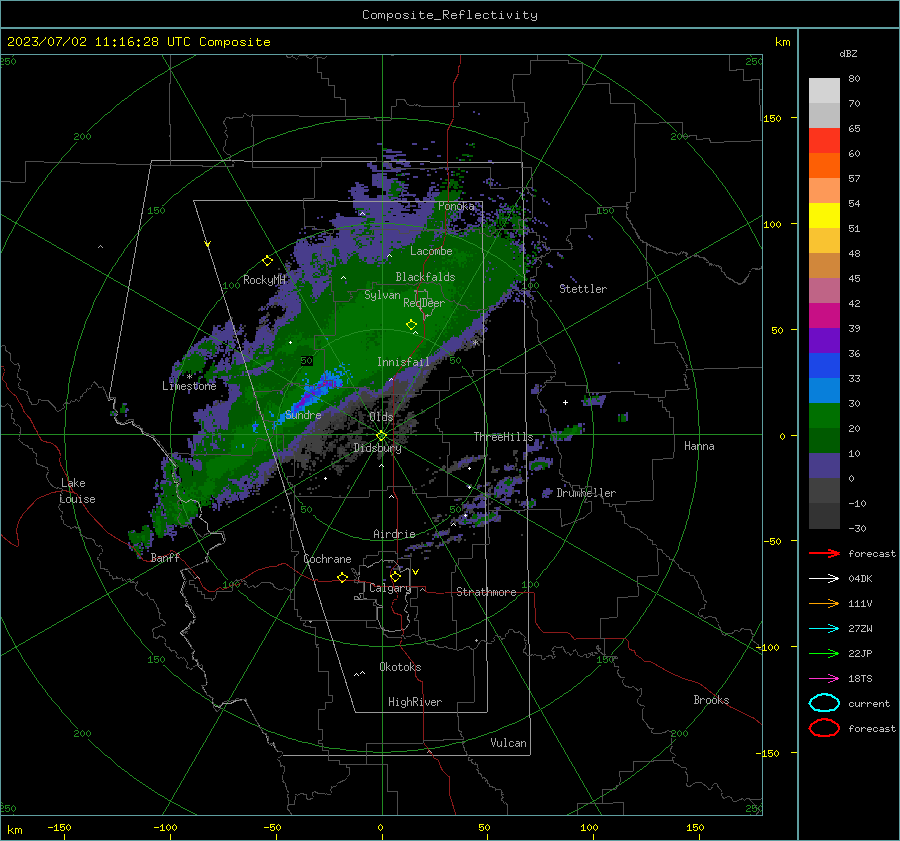The height and width of the screenshot is (841, 900).
Task: Click the purple 10 dBZ color swatch
Action: coord(824,466)
